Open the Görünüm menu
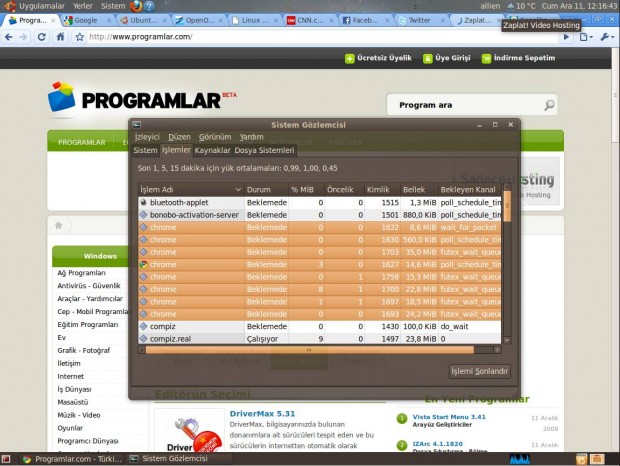Viewport: 620px width, 466px height. click(215, 137)
